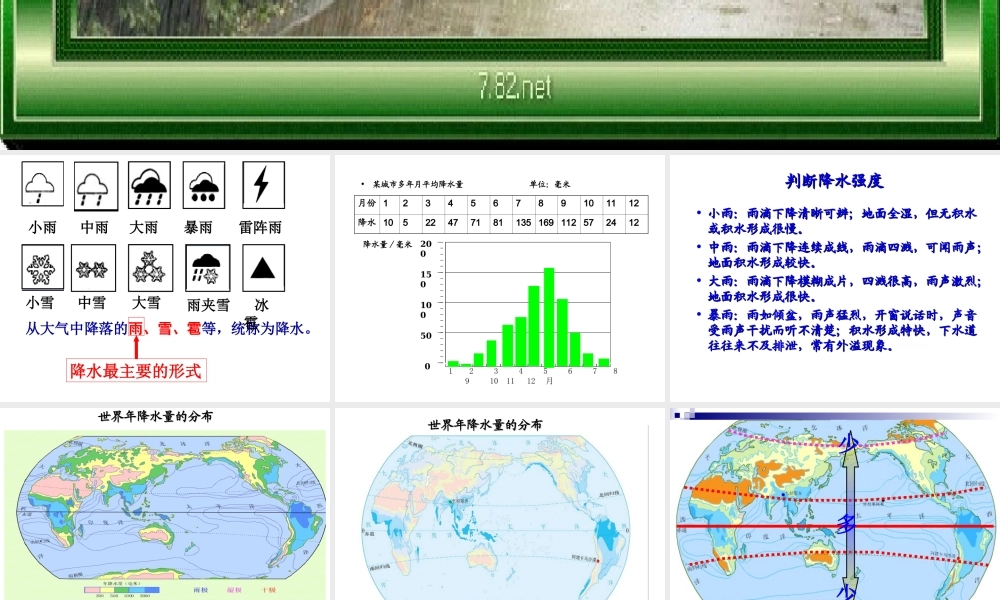Click the 中雪 label text
Screen dimensions: 1000x600
[x=92, y=303]
